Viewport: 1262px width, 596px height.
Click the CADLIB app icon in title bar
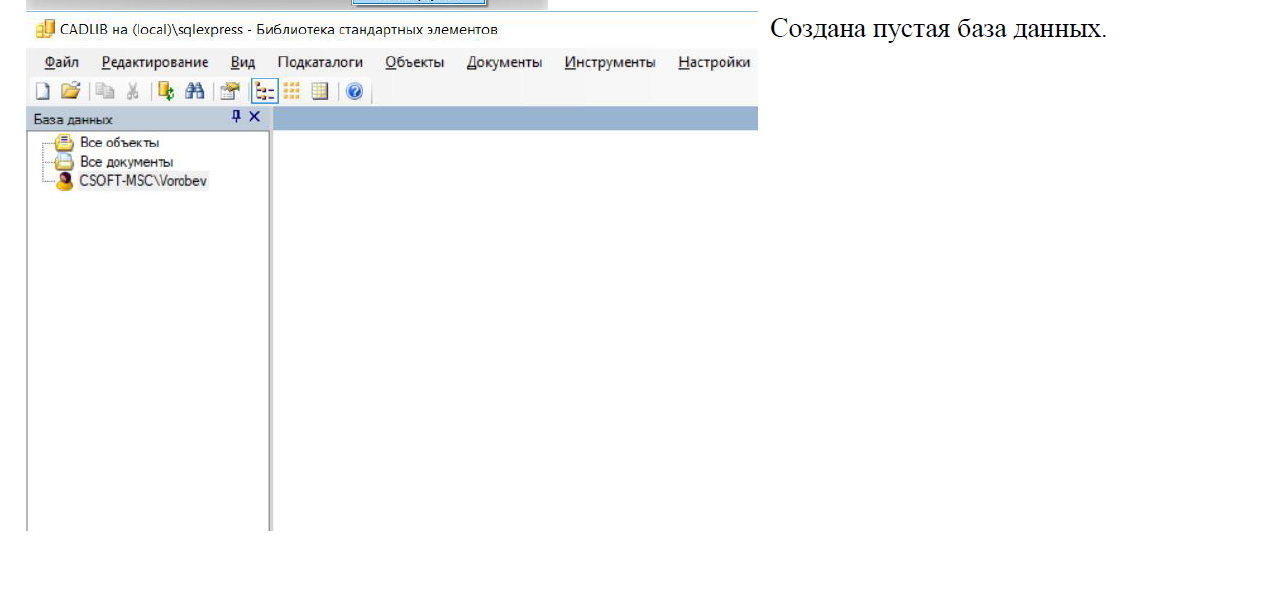tap(45, 30)
